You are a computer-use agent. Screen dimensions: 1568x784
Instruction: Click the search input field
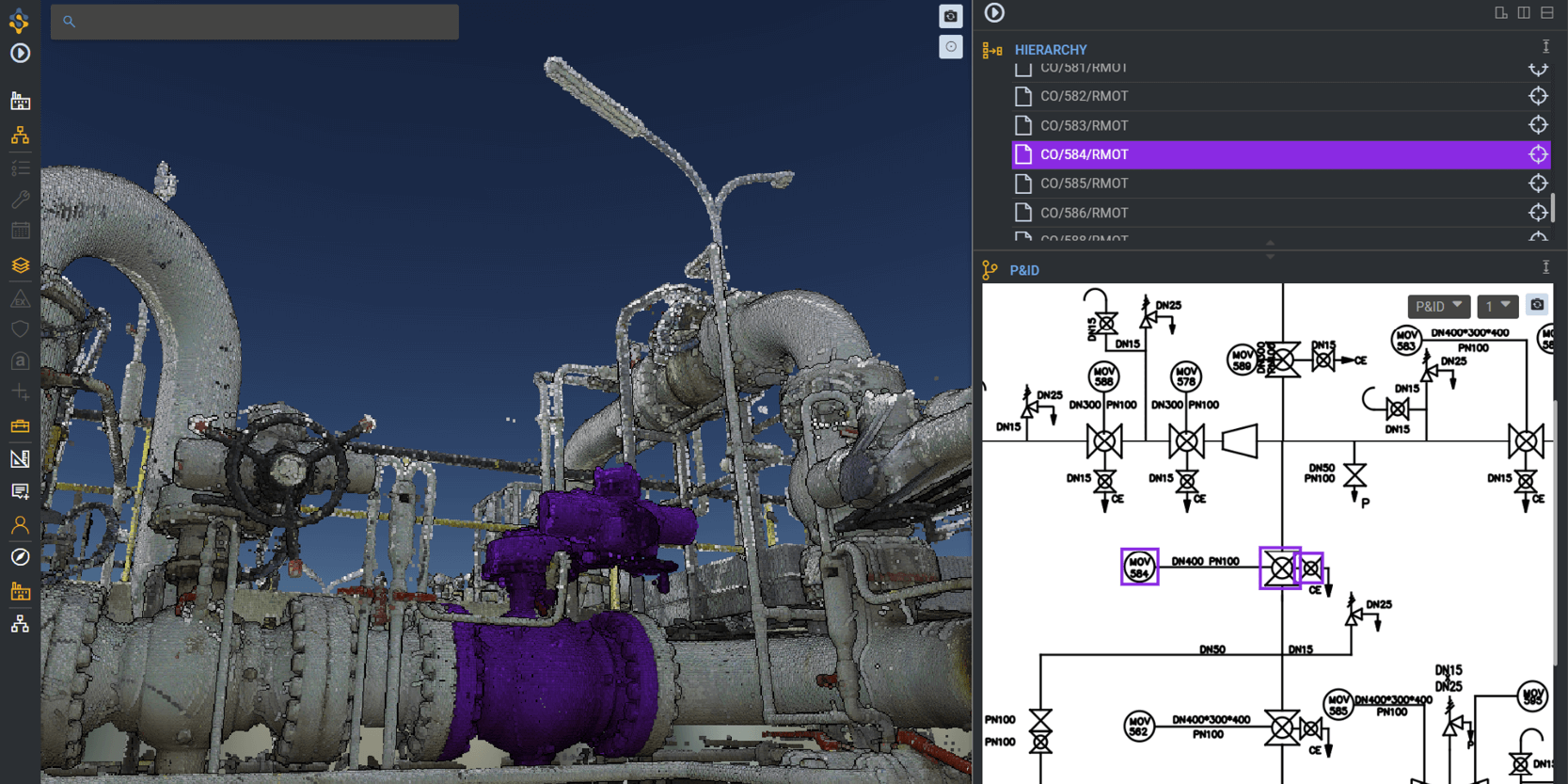pyautogui.click(x=255, y=22)
